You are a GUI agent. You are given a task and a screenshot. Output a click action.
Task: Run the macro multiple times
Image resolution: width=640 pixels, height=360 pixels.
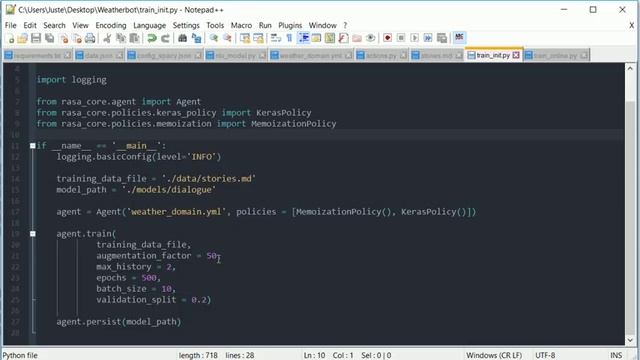coord(428,38)
